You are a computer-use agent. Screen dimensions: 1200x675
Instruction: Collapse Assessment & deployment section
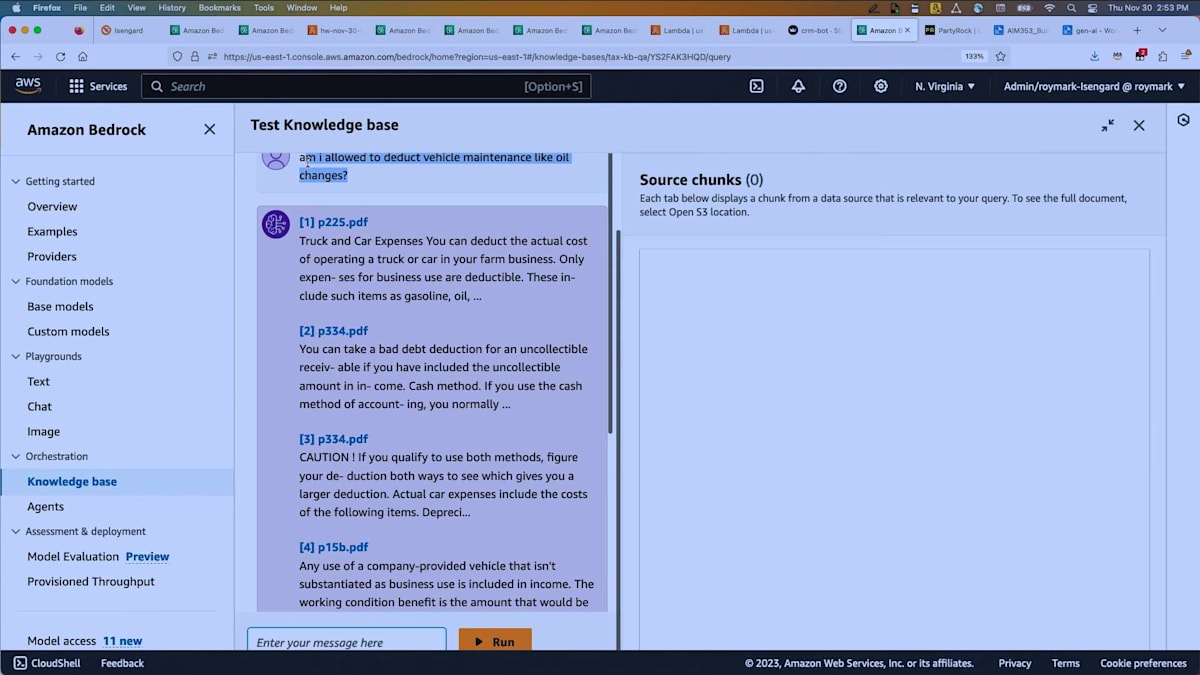coord(15,531)
